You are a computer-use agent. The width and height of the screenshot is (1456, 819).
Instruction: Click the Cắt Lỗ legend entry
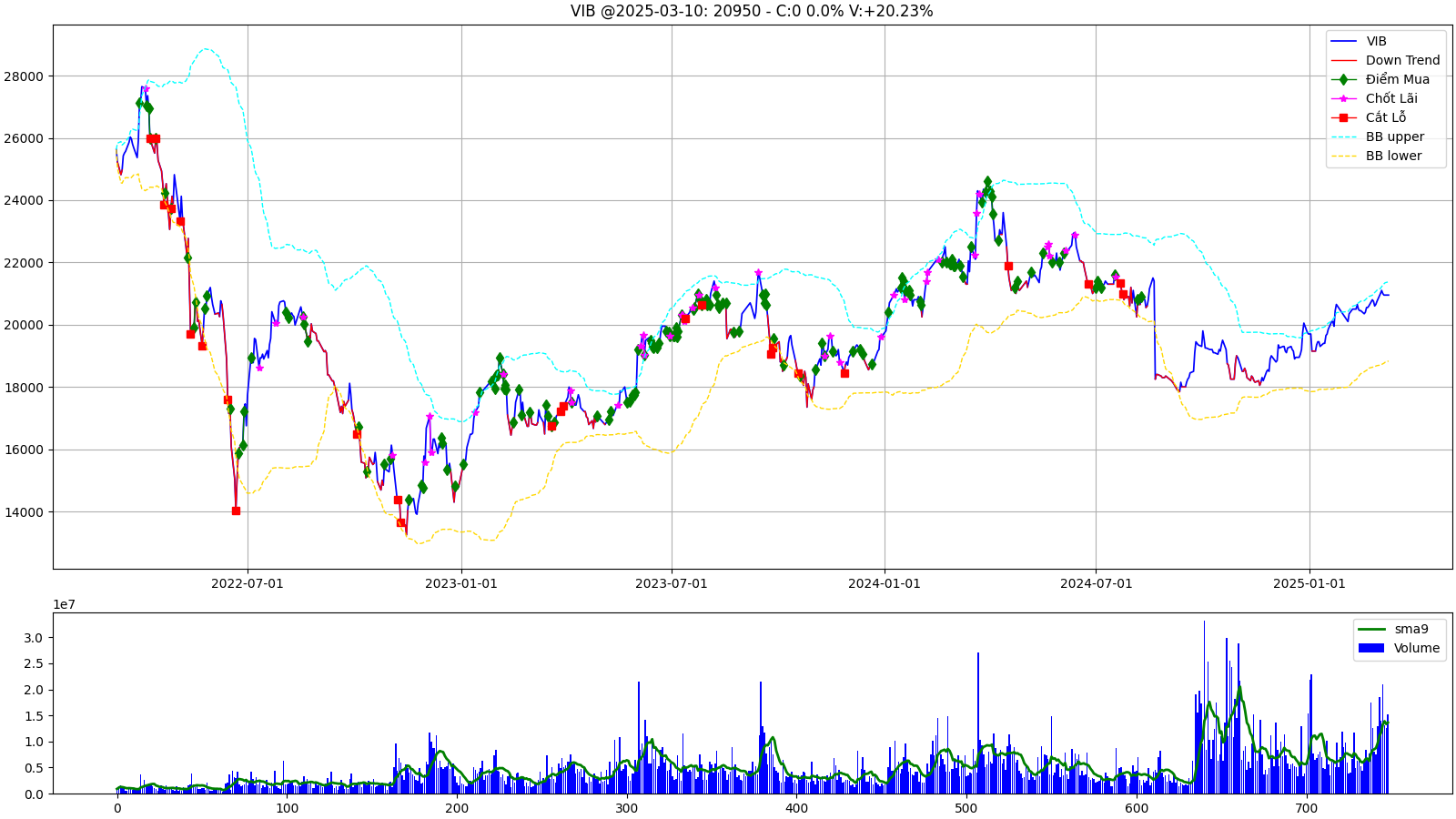click(x=1386, y=117)
